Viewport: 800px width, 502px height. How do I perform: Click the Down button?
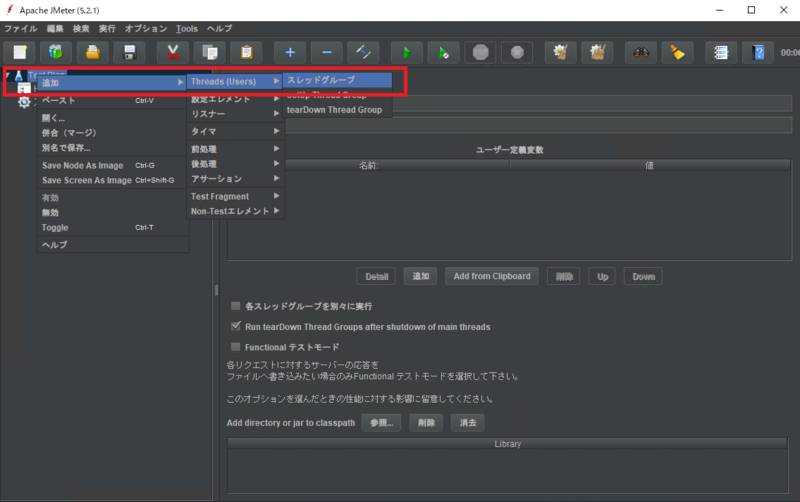(643, 277)
